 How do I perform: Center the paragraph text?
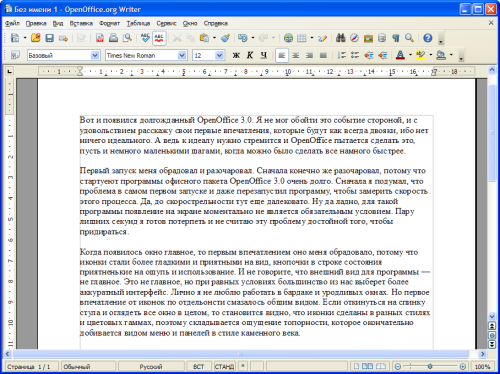coord(295,55)
